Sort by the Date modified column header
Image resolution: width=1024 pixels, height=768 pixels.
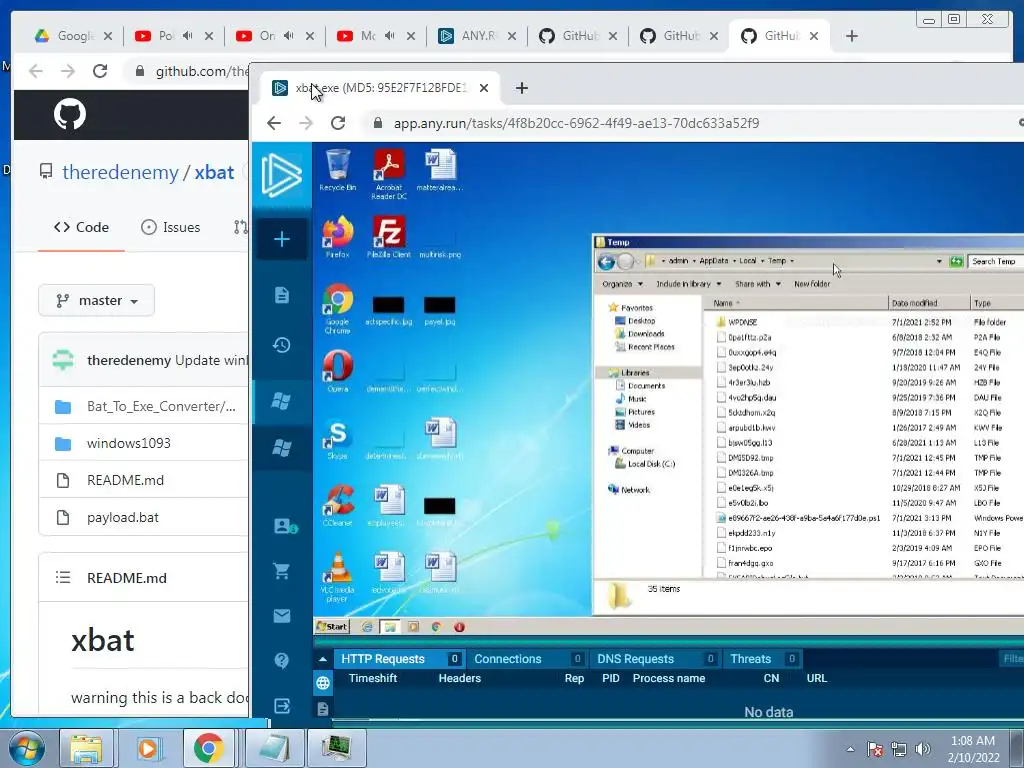929,303
